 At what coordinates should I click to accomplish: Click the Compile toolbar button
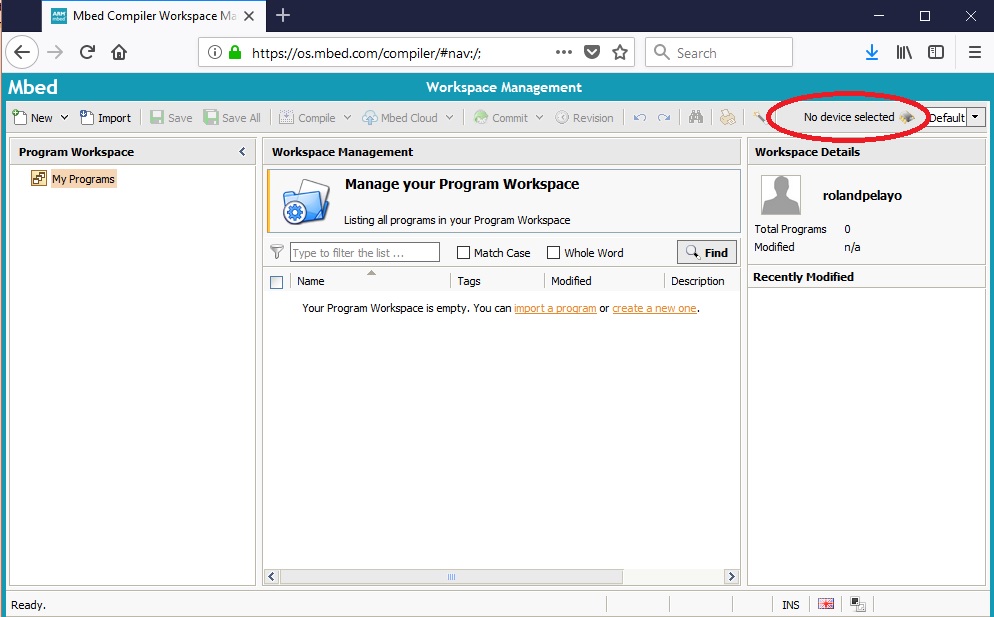point(307,117)
